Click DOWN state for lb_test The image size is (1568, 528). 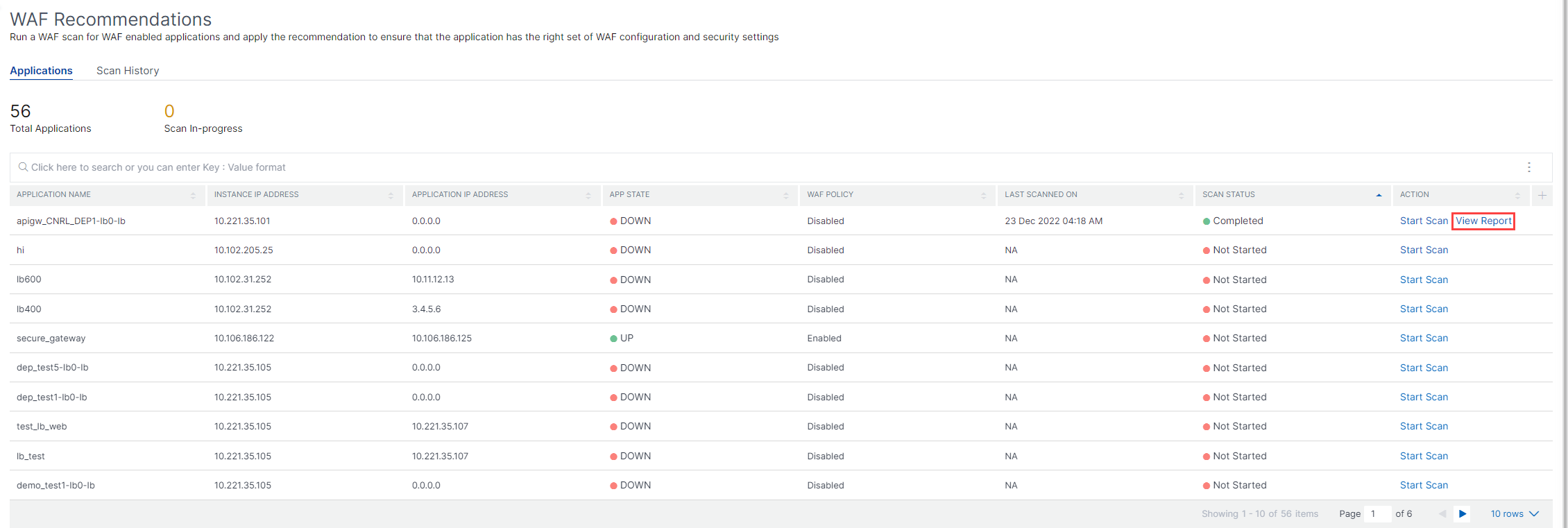[x=630, y=457]
